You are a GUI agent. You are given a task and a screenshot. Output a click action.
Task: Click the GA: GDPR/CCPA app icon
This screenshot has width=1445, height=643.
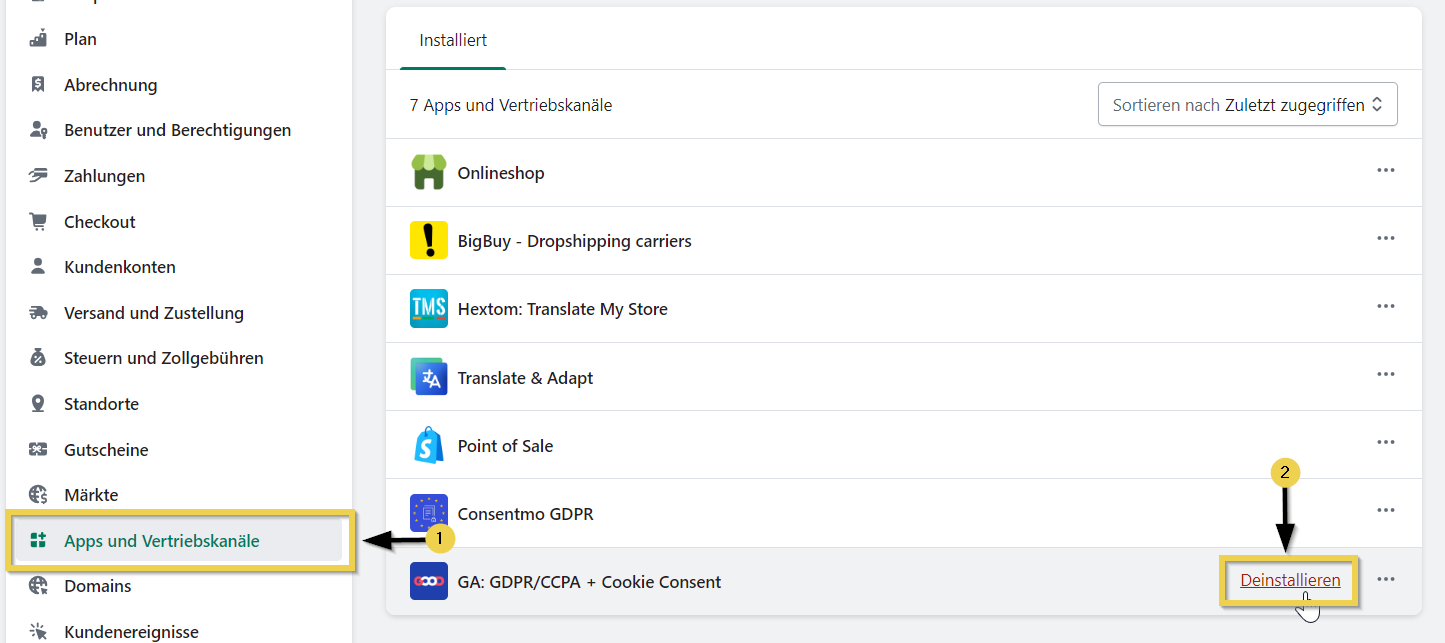(428, 582)
